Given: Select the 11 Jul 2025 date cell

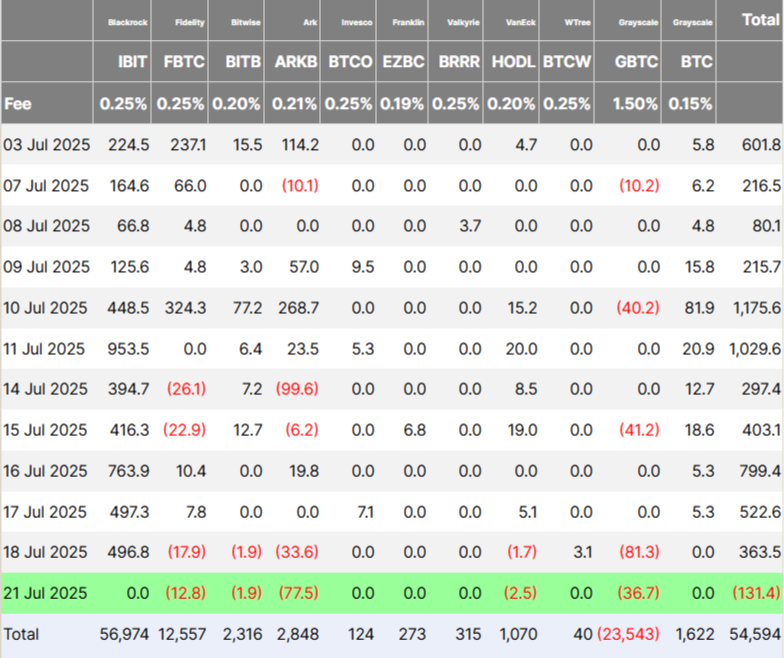Looking at the screenshot, I should [x=44, y=349].
